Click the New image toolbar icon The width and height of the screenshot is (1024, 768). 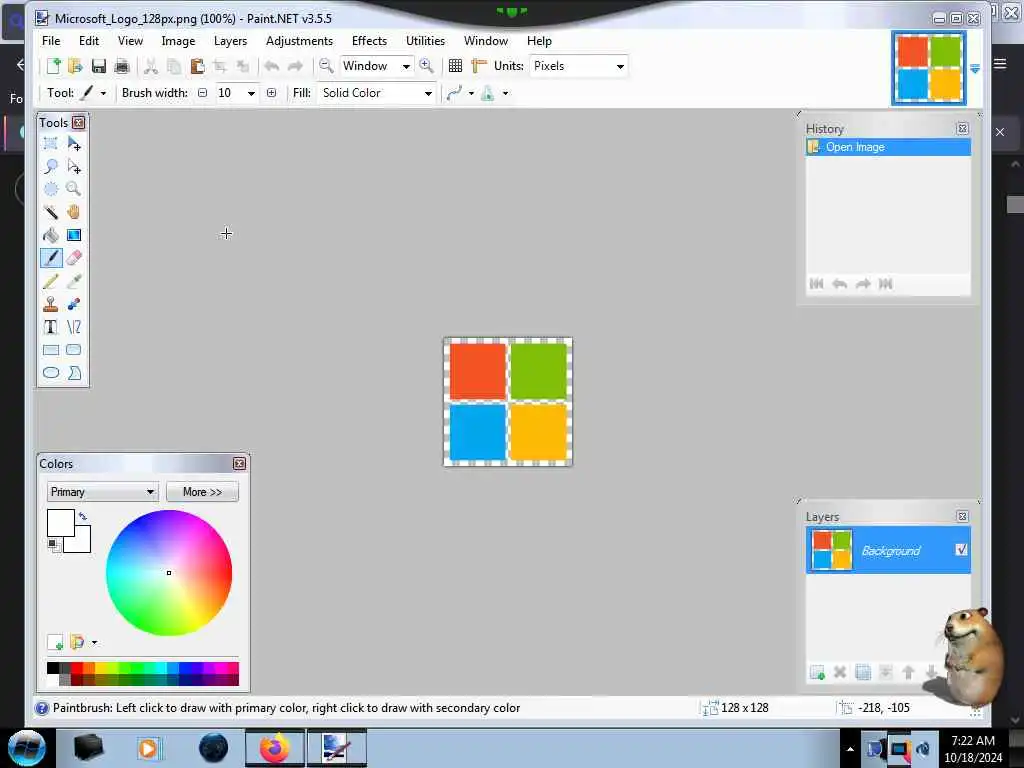[x=54, y=66]
